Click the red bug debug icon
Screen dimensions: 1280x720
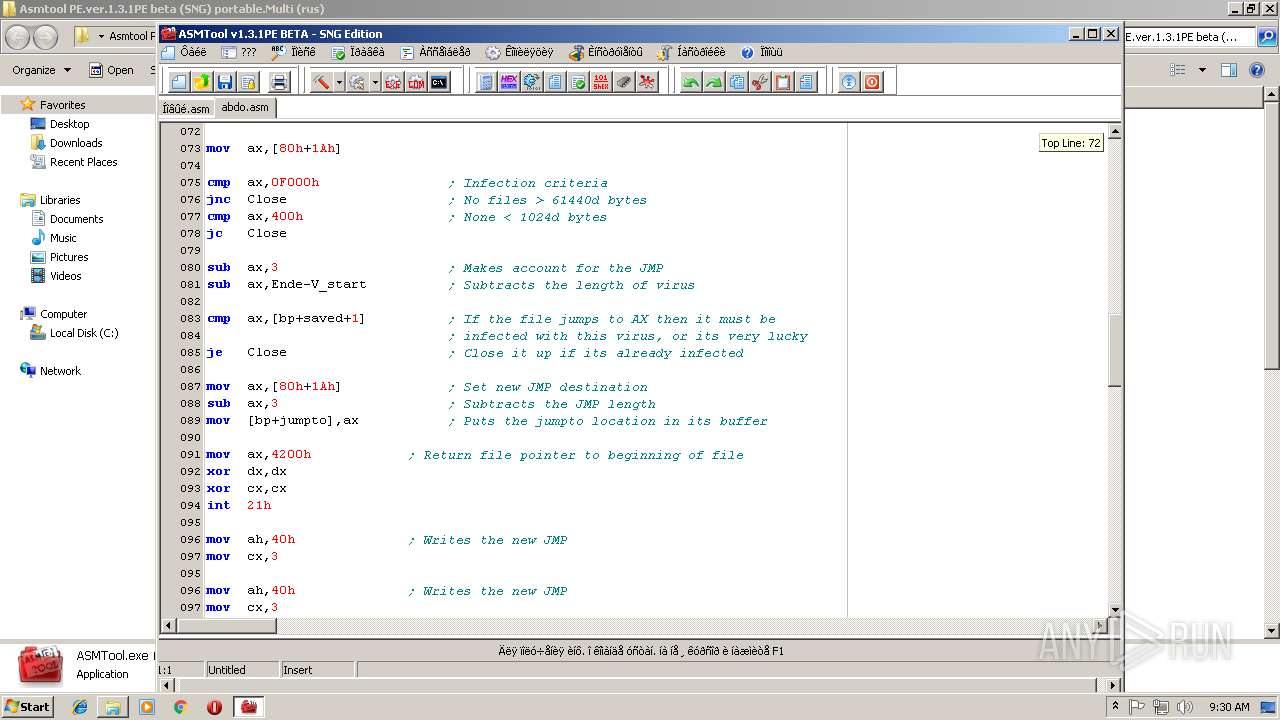pyautogui.click(x=647, y=82)
